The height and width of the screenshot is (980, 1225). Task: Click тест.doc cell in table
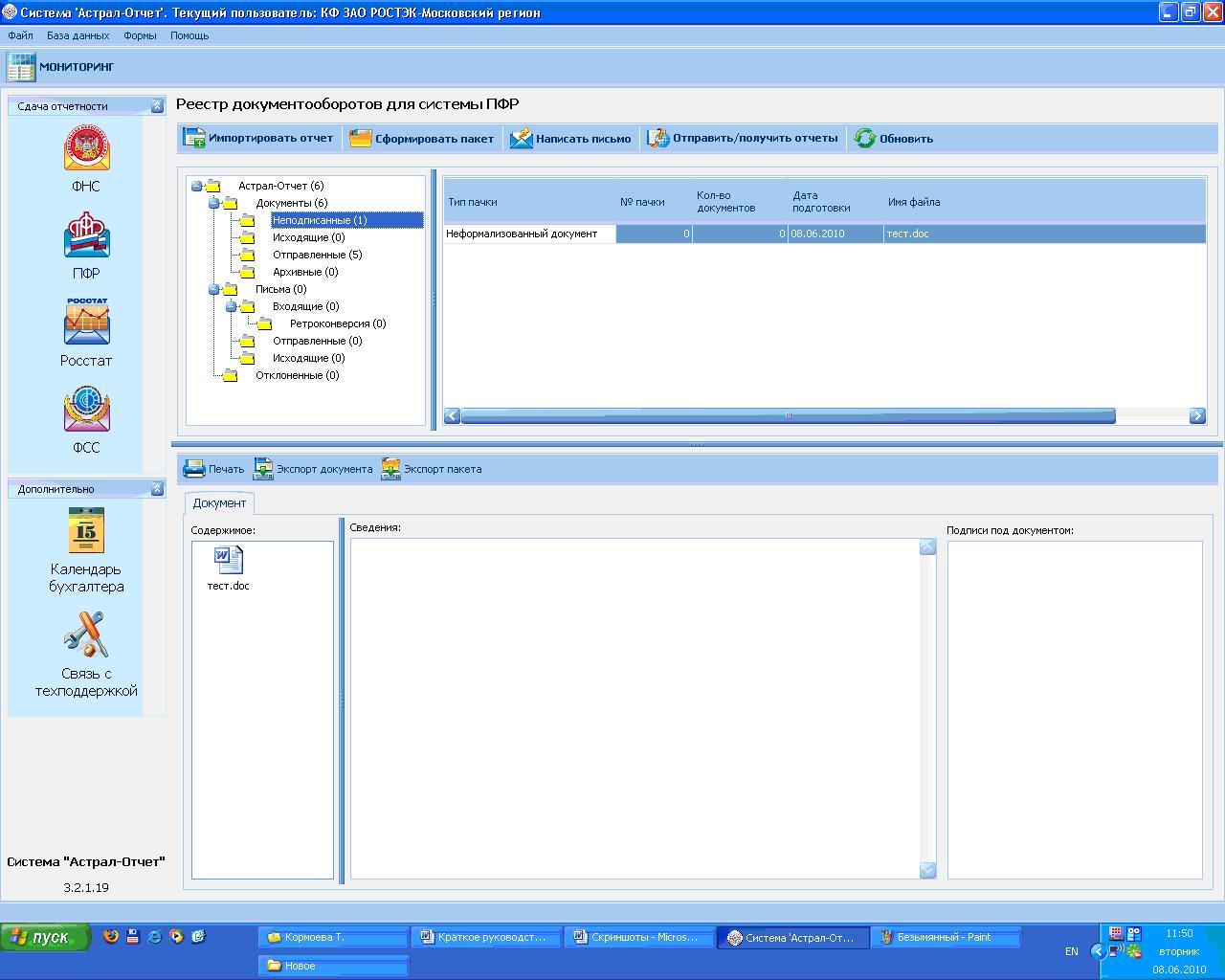(1044, 234)
